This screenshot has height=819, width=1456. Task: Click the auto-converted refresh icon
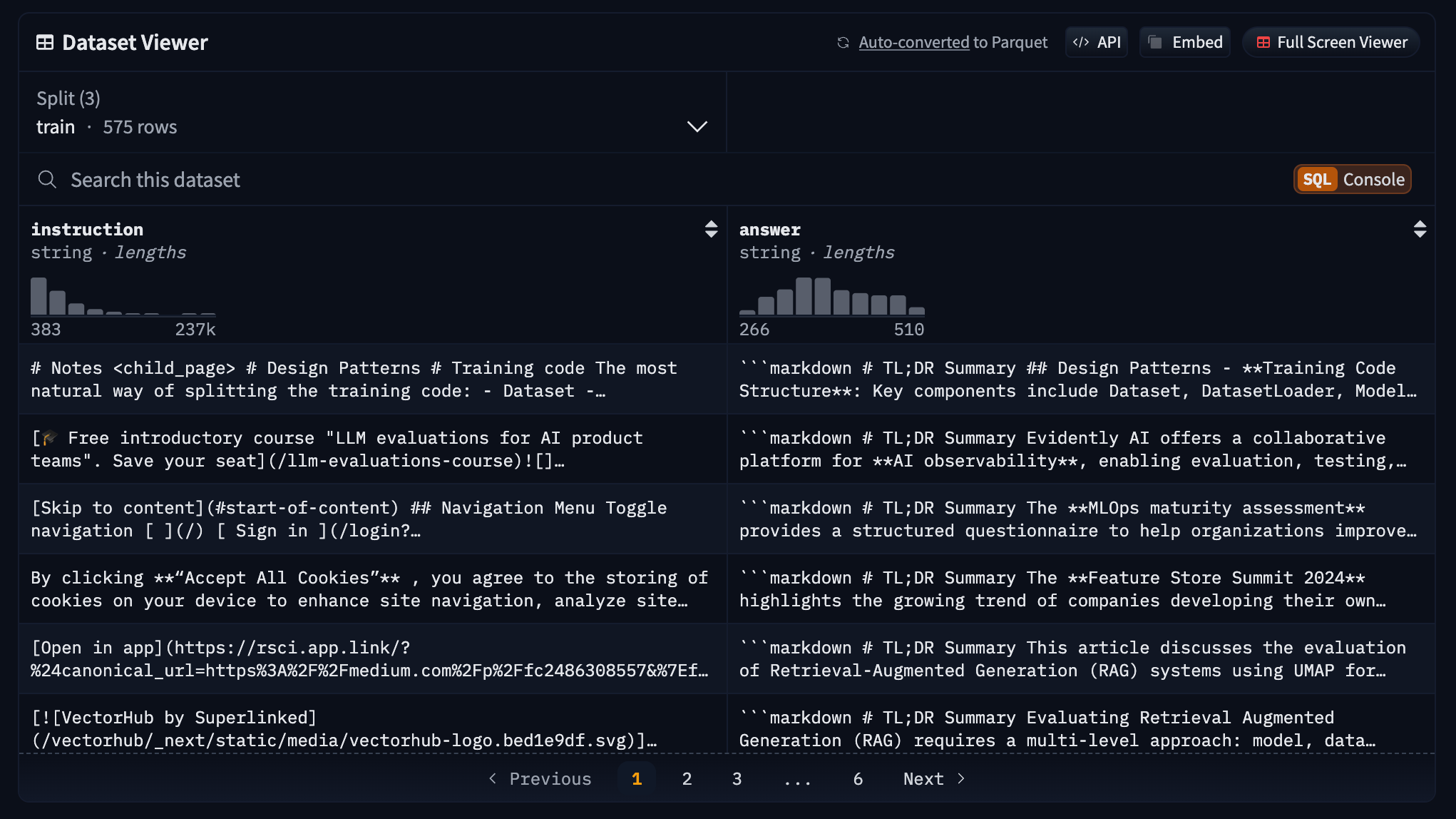843,43
